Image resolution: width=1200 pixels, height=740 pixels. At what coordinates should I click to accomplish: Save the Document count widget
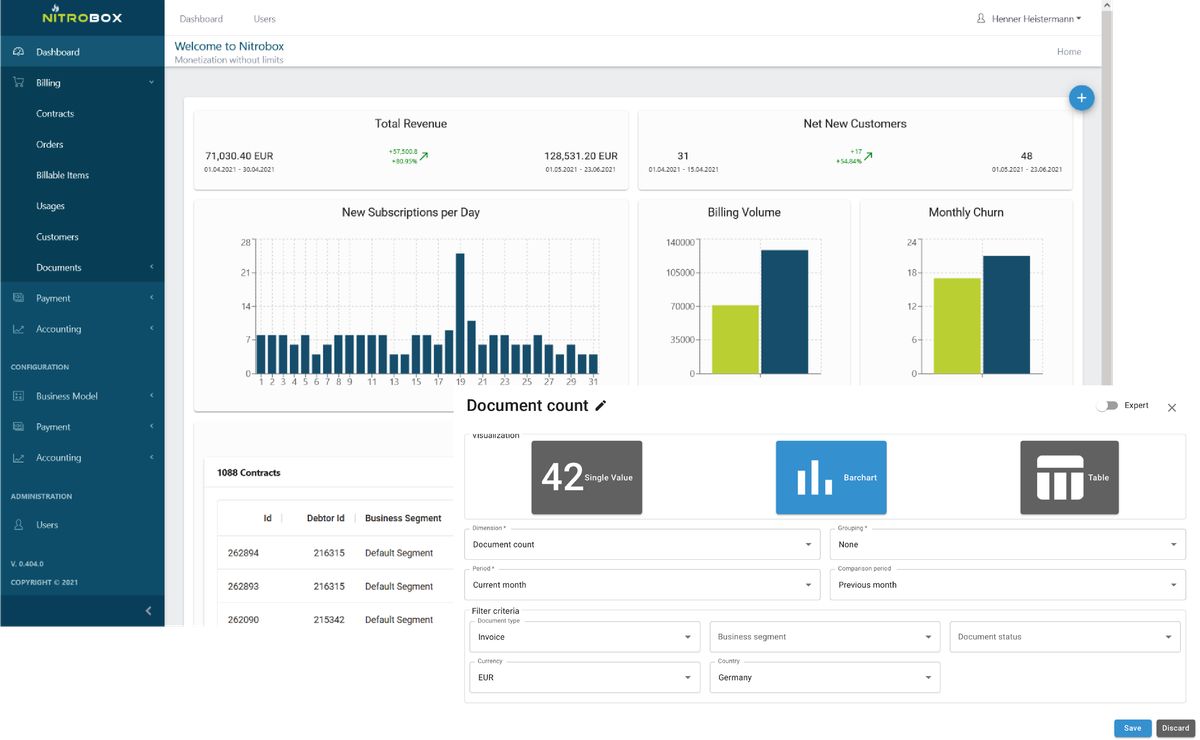(1132, 728)
